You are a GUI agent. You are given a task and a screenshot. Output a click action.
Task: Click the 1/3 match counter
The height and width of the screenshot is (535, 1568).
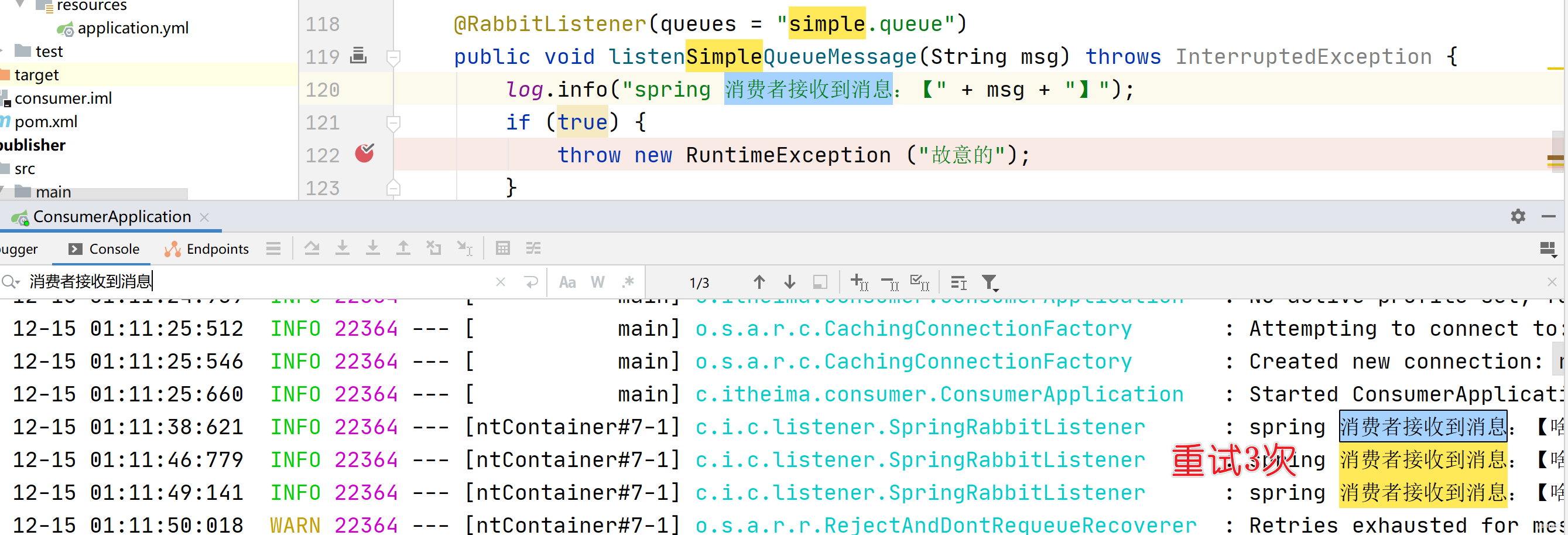click(x=699, y=282)
